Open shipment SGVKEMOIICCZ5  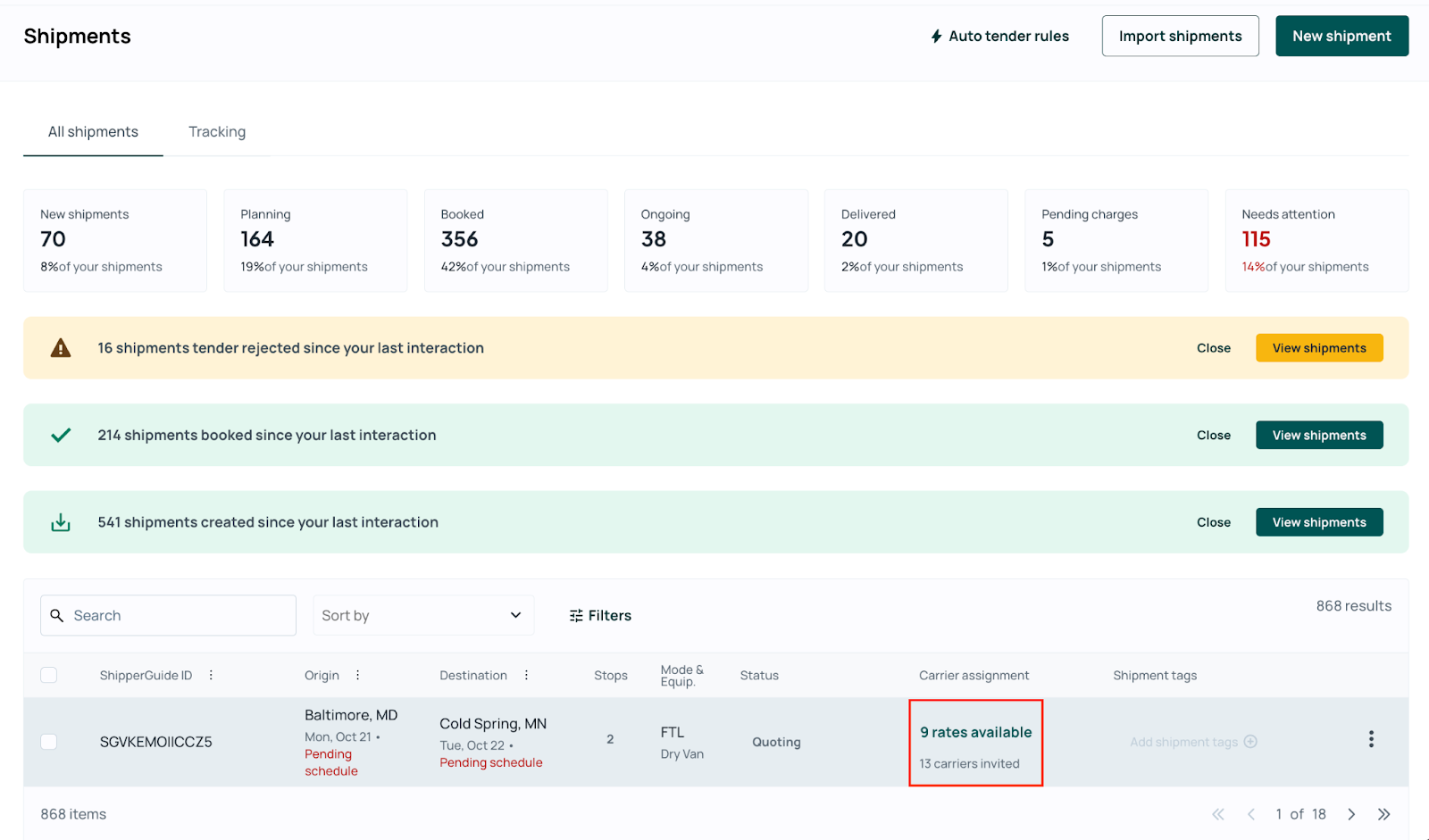(x=156, y=742)
